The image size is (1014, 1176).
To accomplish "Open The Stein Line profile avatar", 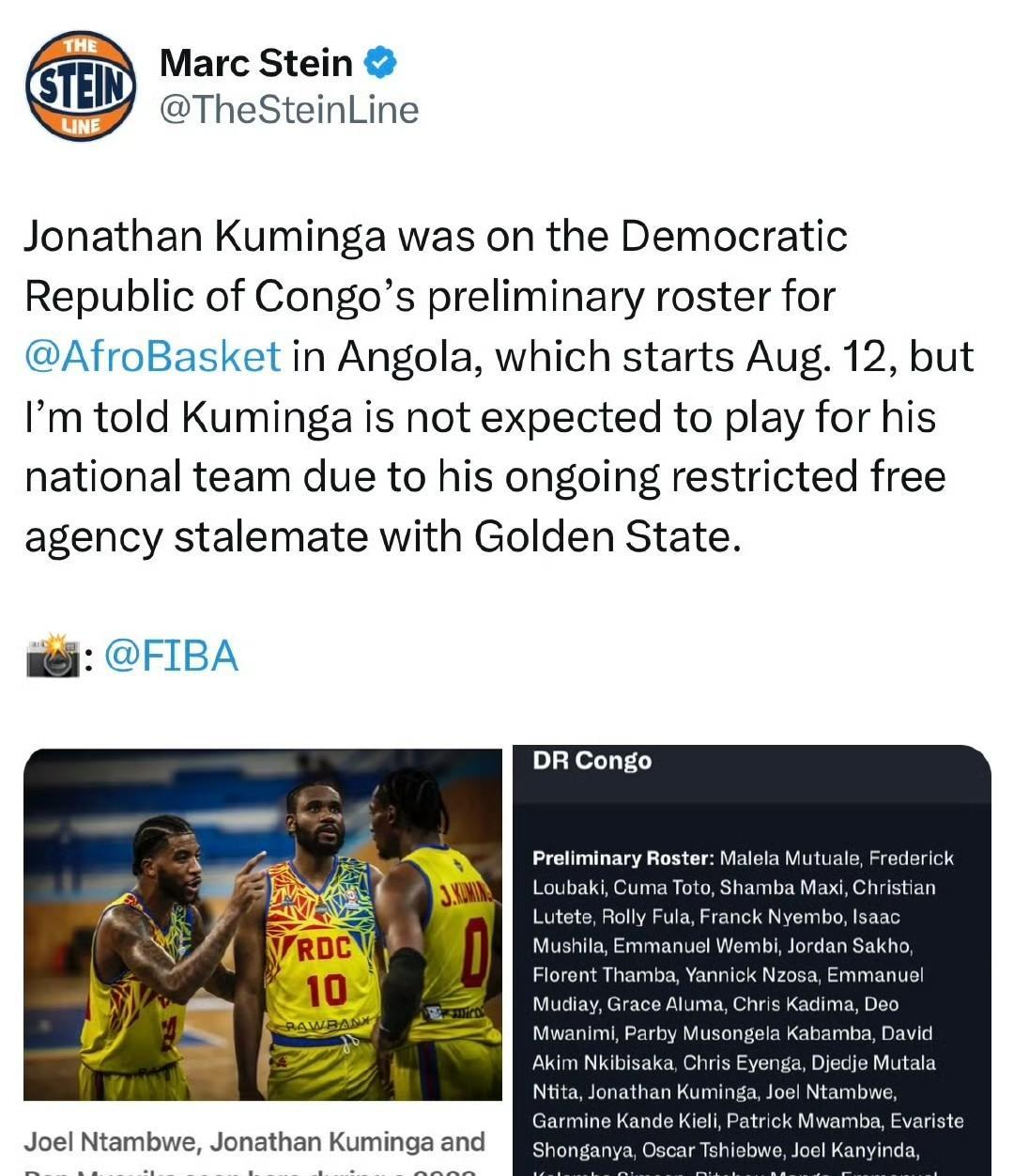I will tap(81, 86).
